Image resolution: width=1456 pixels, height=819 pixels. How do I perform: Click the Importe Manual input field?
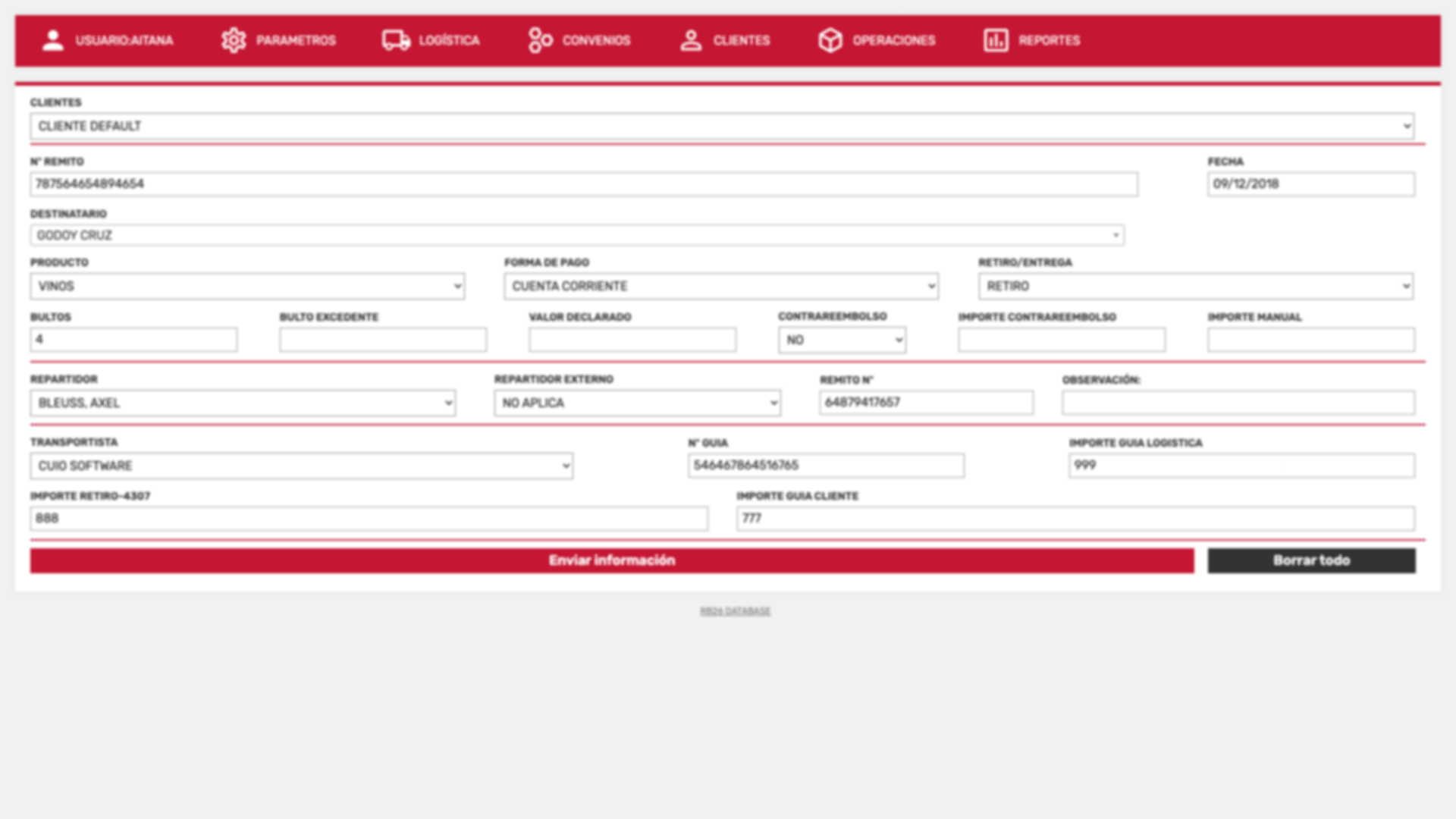tap(1311, 340)
